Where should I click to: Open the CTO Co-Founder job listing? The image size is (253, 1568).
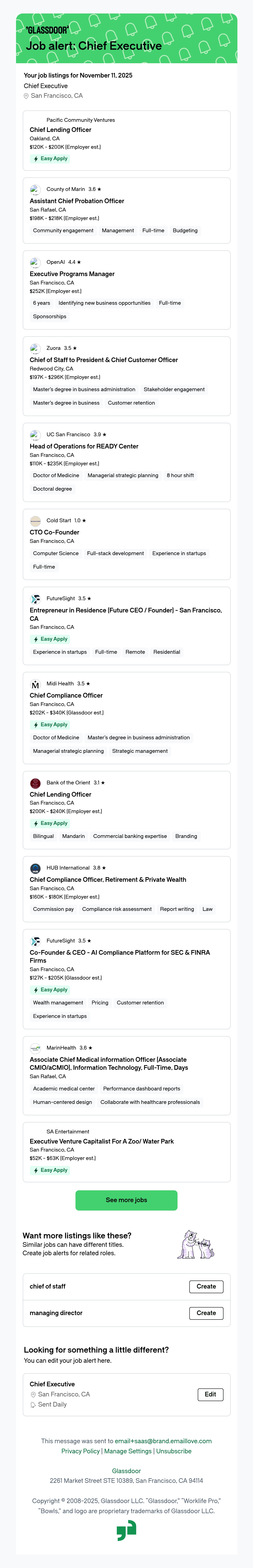54,532
